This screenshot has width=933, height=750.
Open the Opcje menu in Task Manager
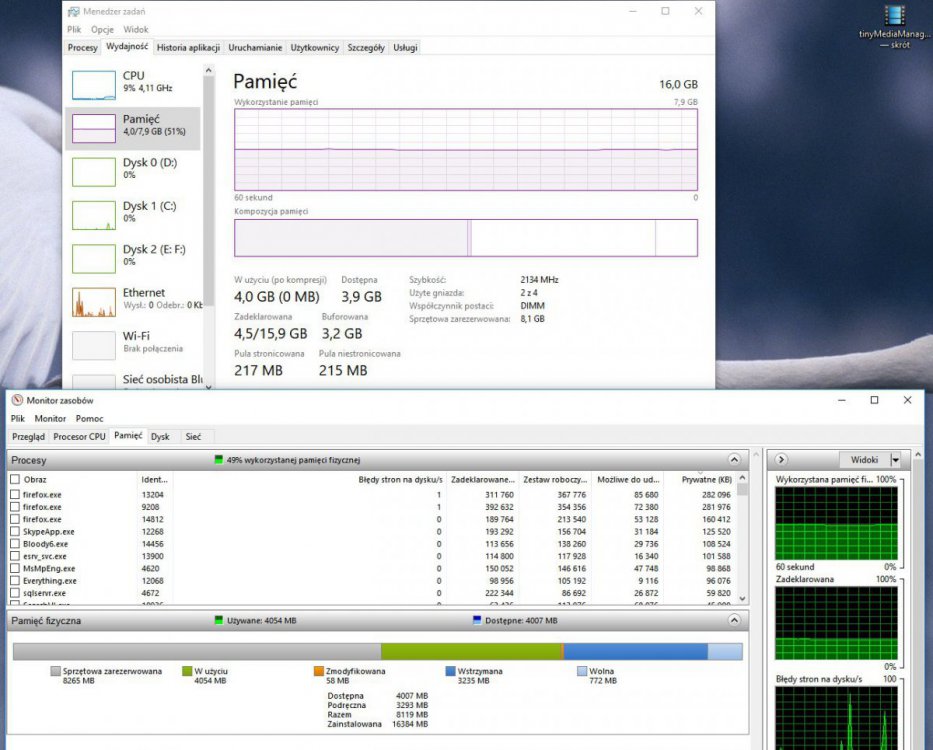(x=102, y=30)
